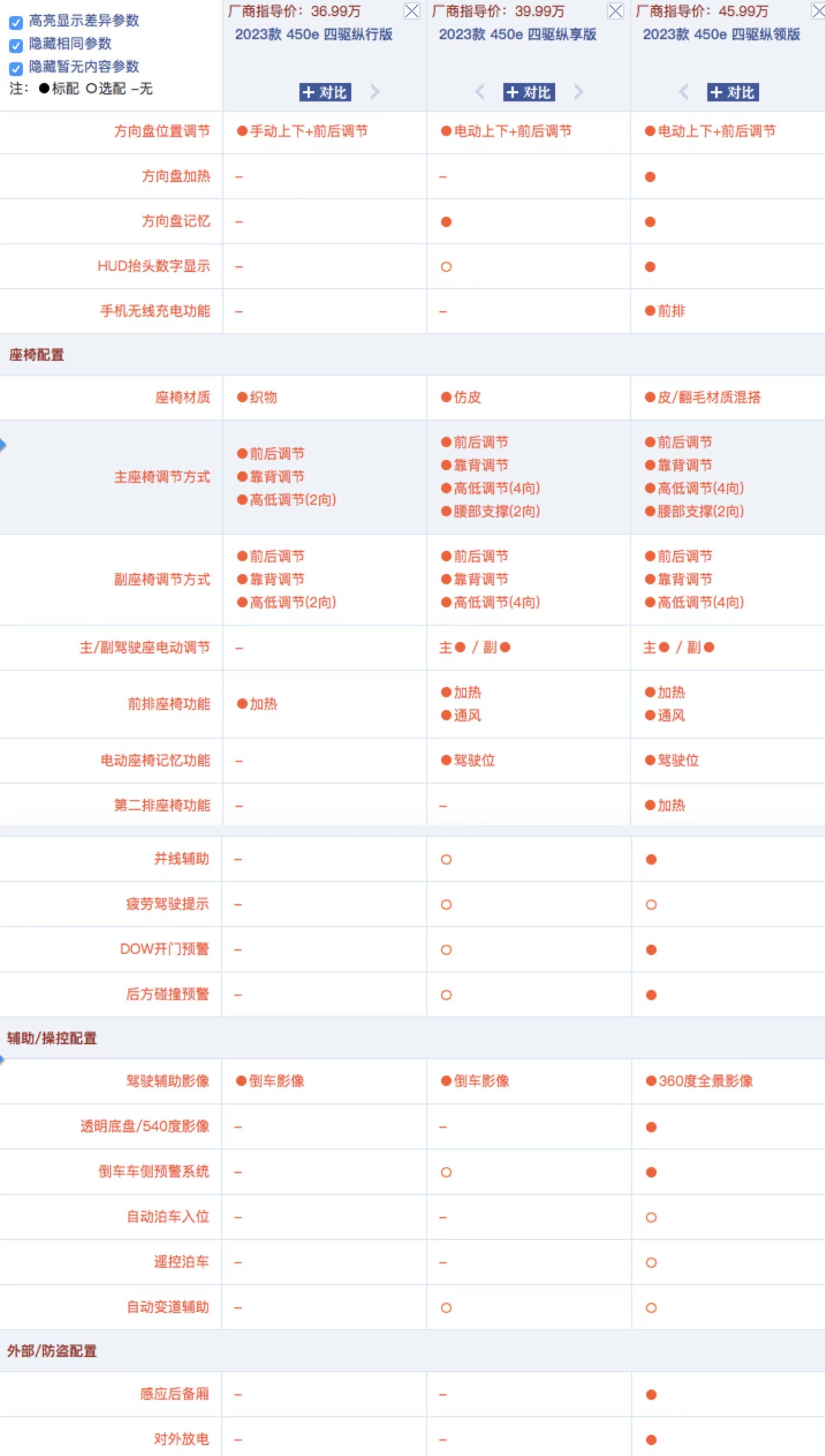Click the 感应后备厢 parameter label

[x=174, y=1394]
